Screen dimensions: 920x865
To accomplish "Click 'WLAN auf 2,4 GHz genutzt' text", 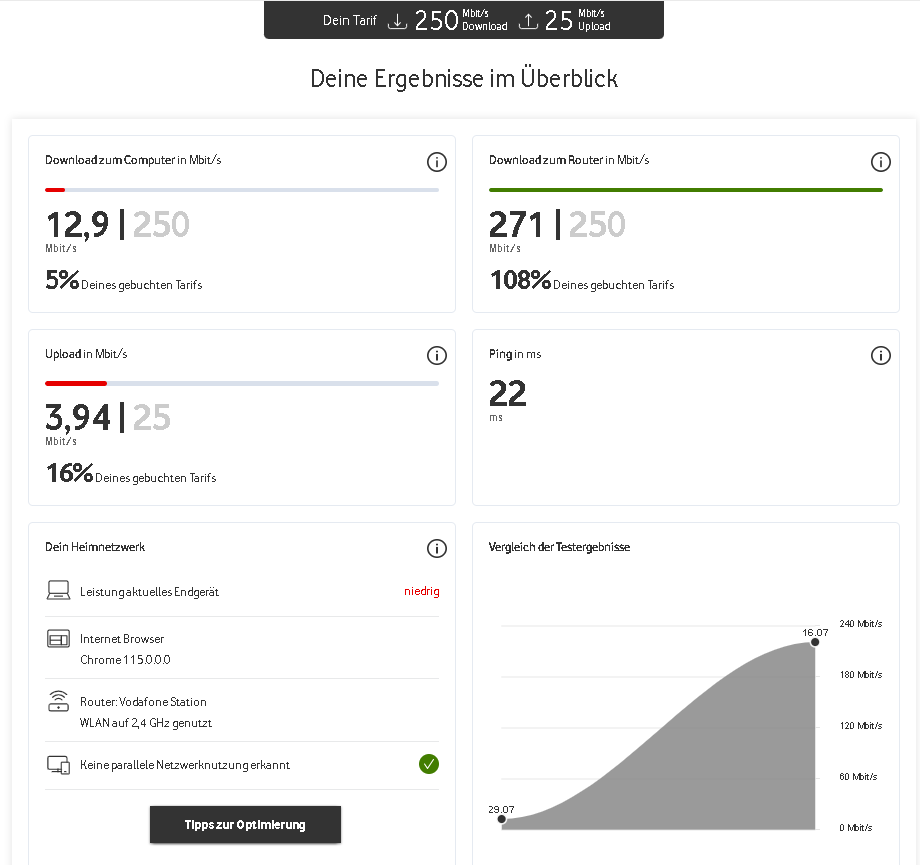I will [146, 723].
